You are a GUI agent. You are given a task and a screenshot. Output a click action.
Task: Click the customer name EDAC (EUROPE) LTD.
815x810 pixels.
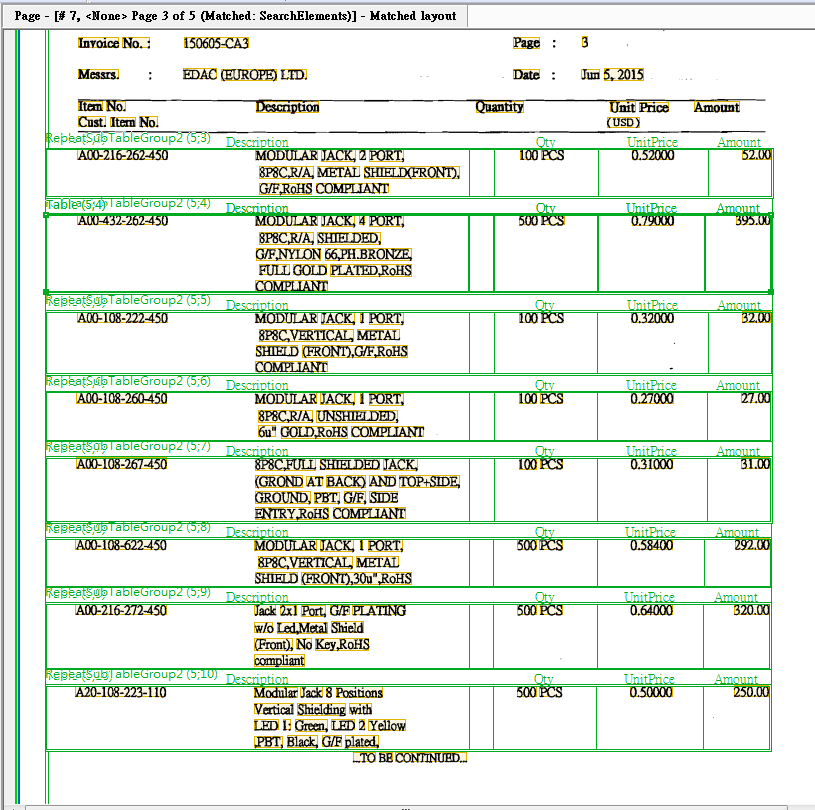pos(245,75)
